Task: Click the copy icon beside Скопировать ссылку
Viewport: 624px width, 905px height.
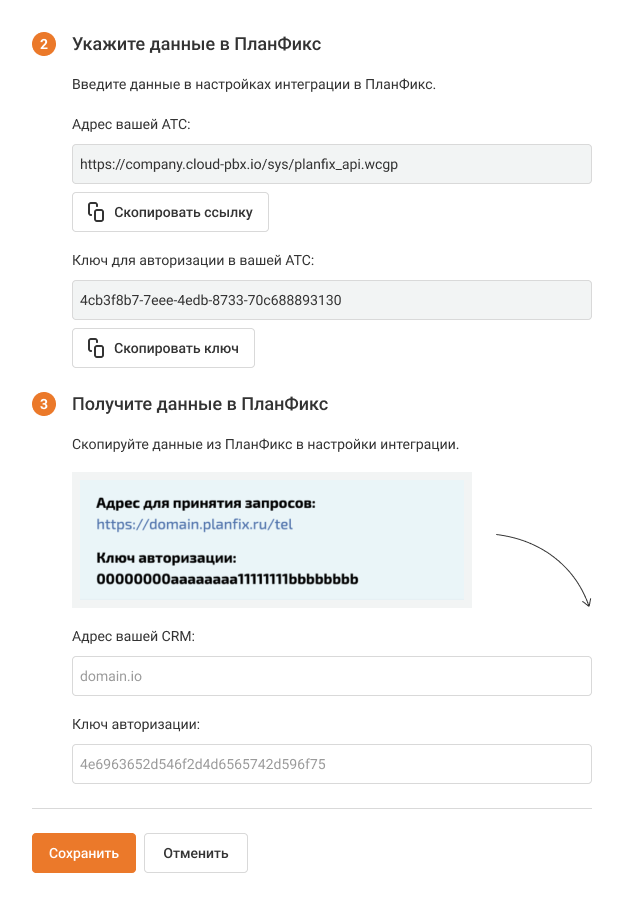Action: [x=96, y=212]
